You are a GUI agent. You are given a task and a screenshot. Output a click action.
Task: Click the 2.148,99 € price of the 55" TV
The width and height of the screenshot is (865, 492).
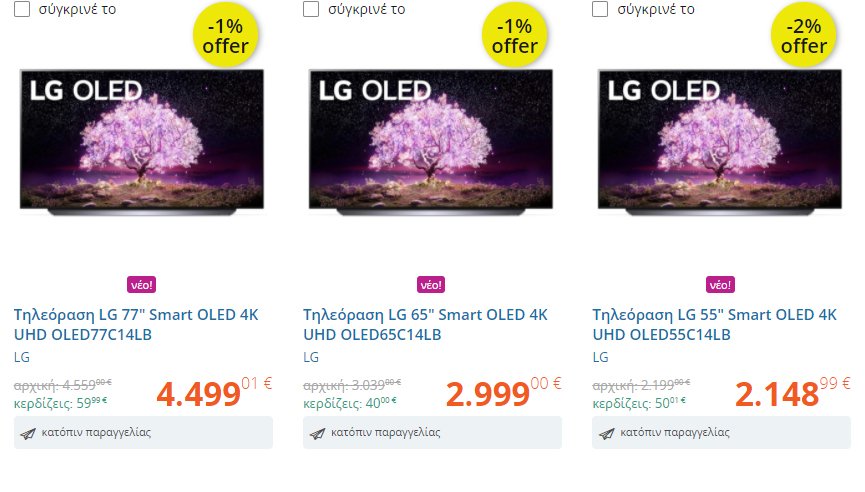793,392
